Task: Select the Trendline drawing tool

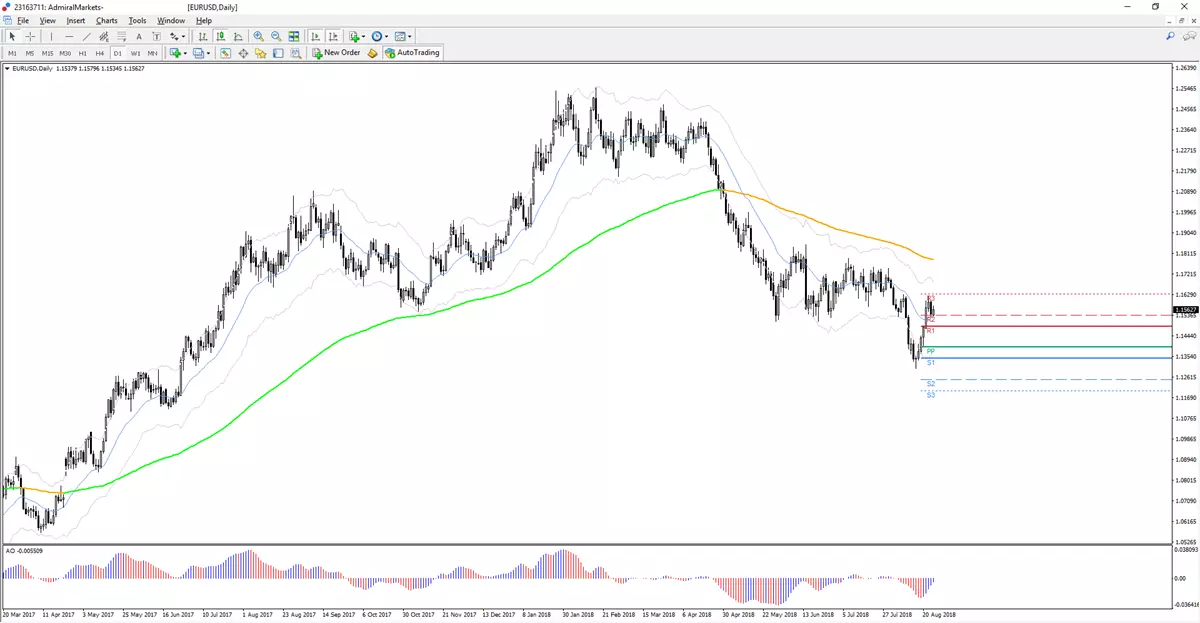Action: coord(87,36)
